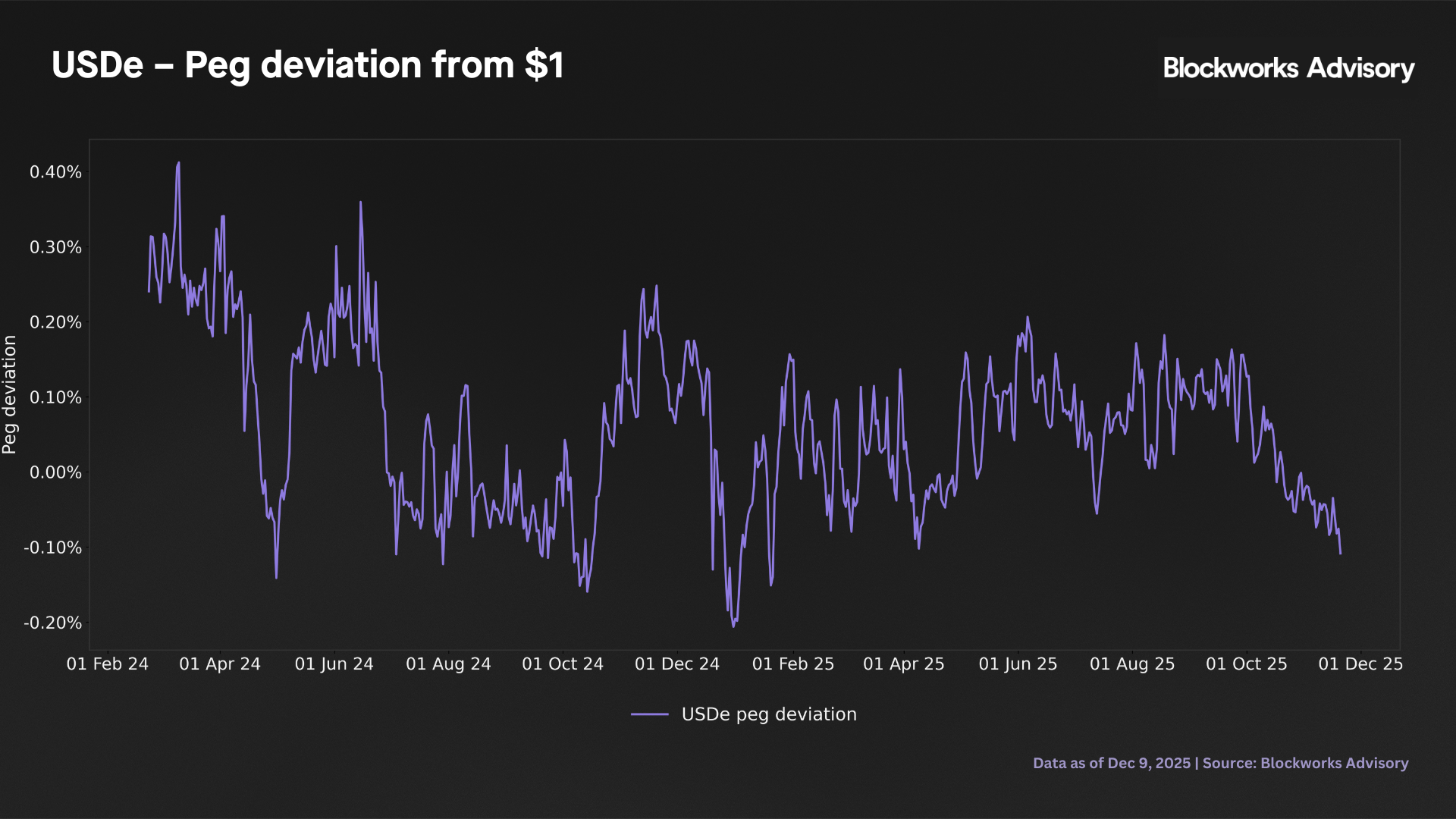Click the 01 Dec 25 x-axis label
The image size is (1456, 819).
coord(1360,664)
